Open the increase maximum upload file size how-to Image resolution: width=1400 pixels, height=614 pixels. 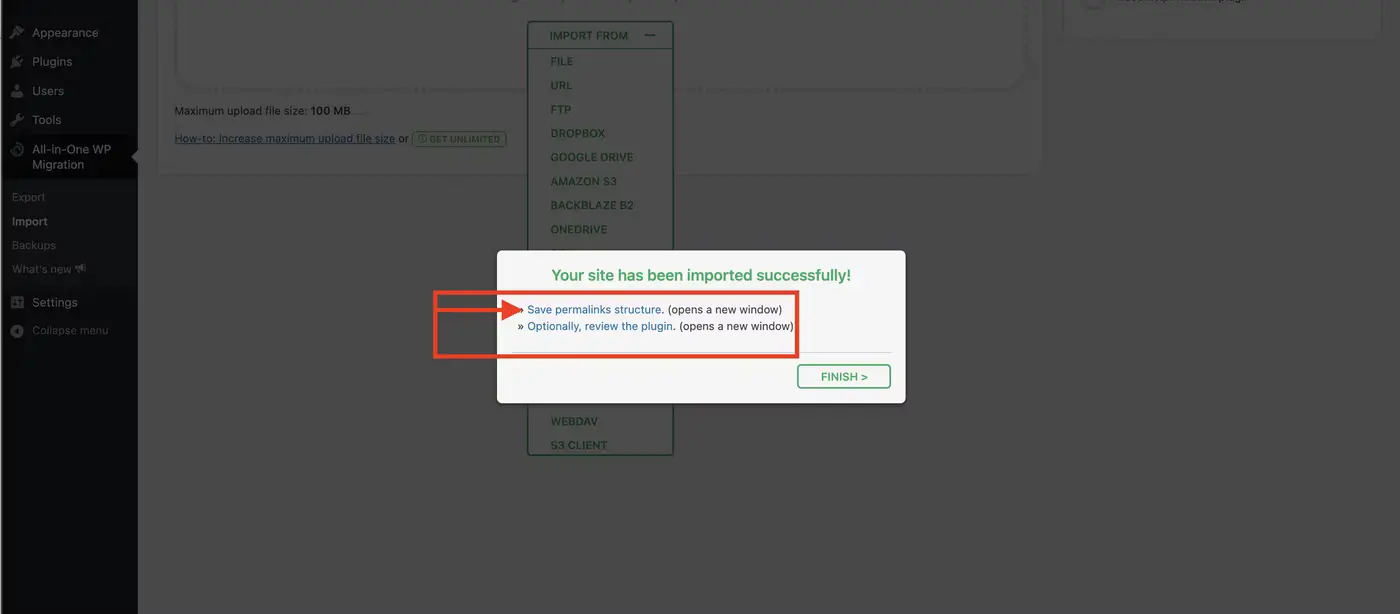click(284, 139)
